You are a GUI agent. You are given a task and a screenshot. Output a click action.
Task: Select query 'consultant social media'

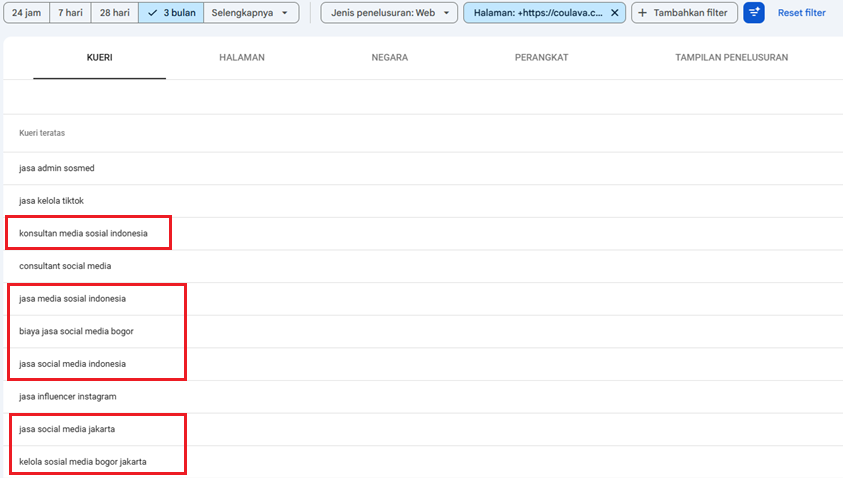[65, 266]
